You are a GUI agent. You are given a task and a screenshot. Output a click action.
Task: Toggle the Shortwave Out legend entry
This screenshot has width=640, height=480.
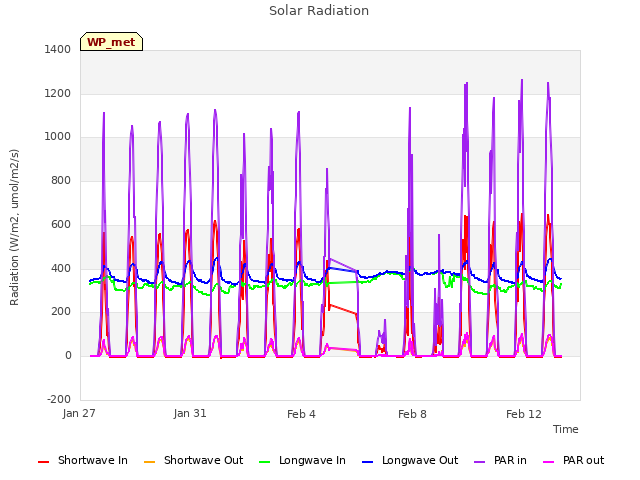[x=193, y=461]
